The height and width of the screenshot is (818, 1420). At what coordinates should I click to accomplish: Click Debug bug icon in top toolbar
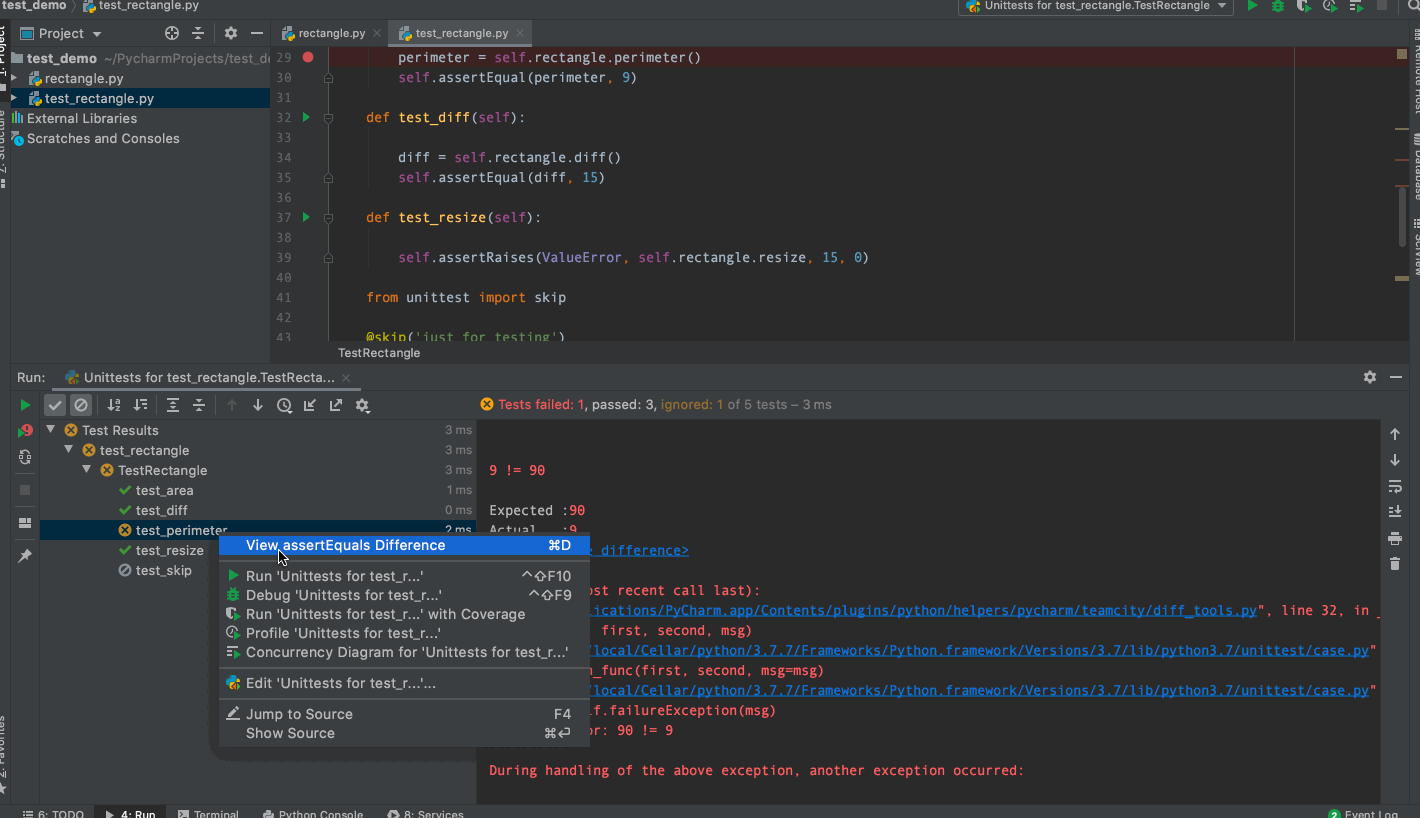click(x=1278, y=6)
